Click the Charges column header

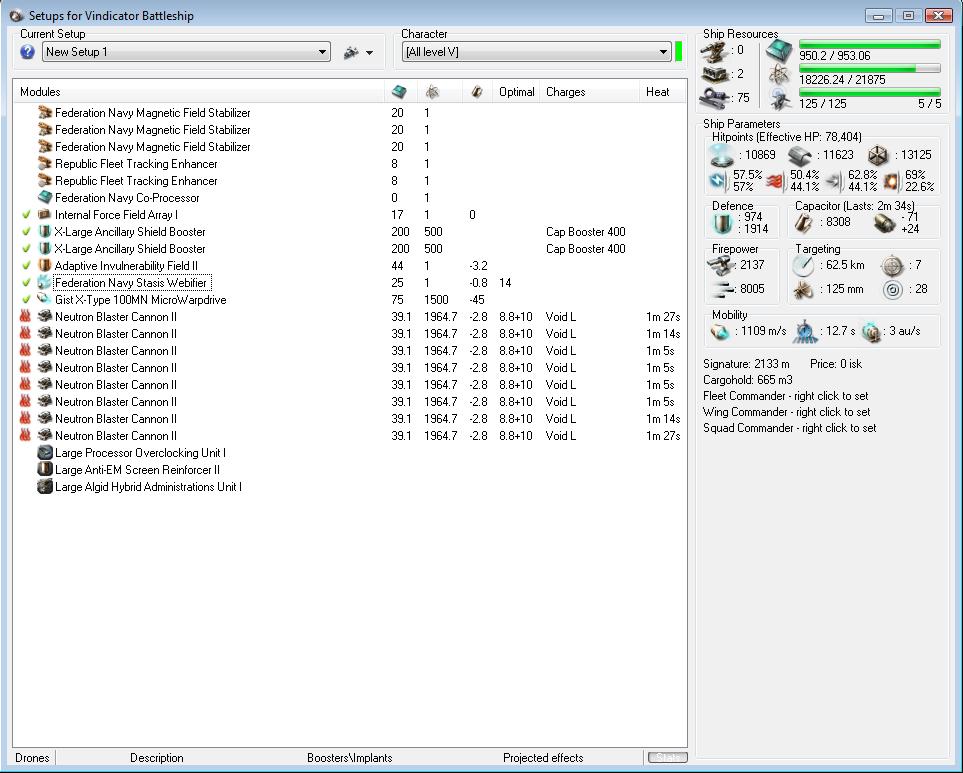tap(590, 92)
